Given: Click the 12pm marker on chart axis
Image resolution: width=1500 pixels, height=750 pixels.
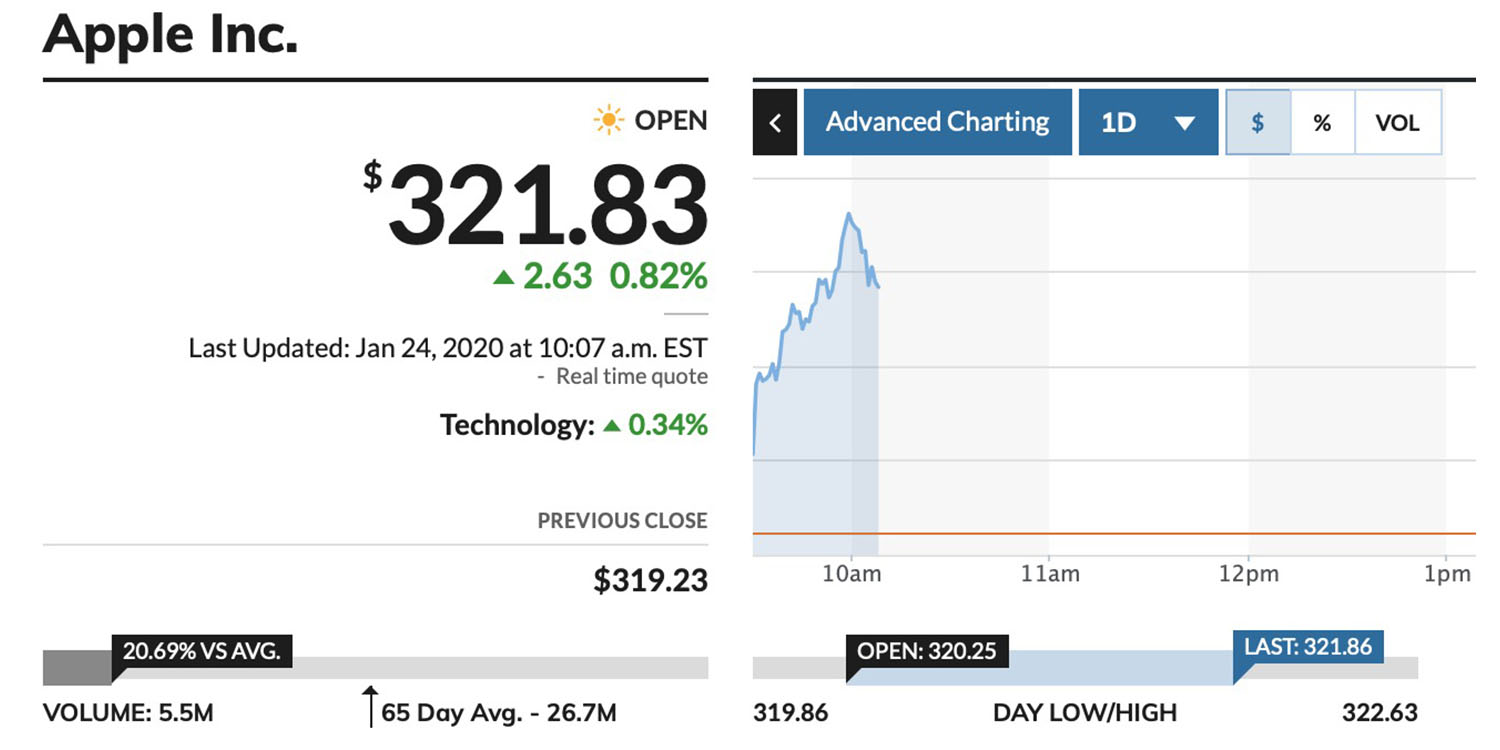Looking at the screenshot, I should [1248, 573].
